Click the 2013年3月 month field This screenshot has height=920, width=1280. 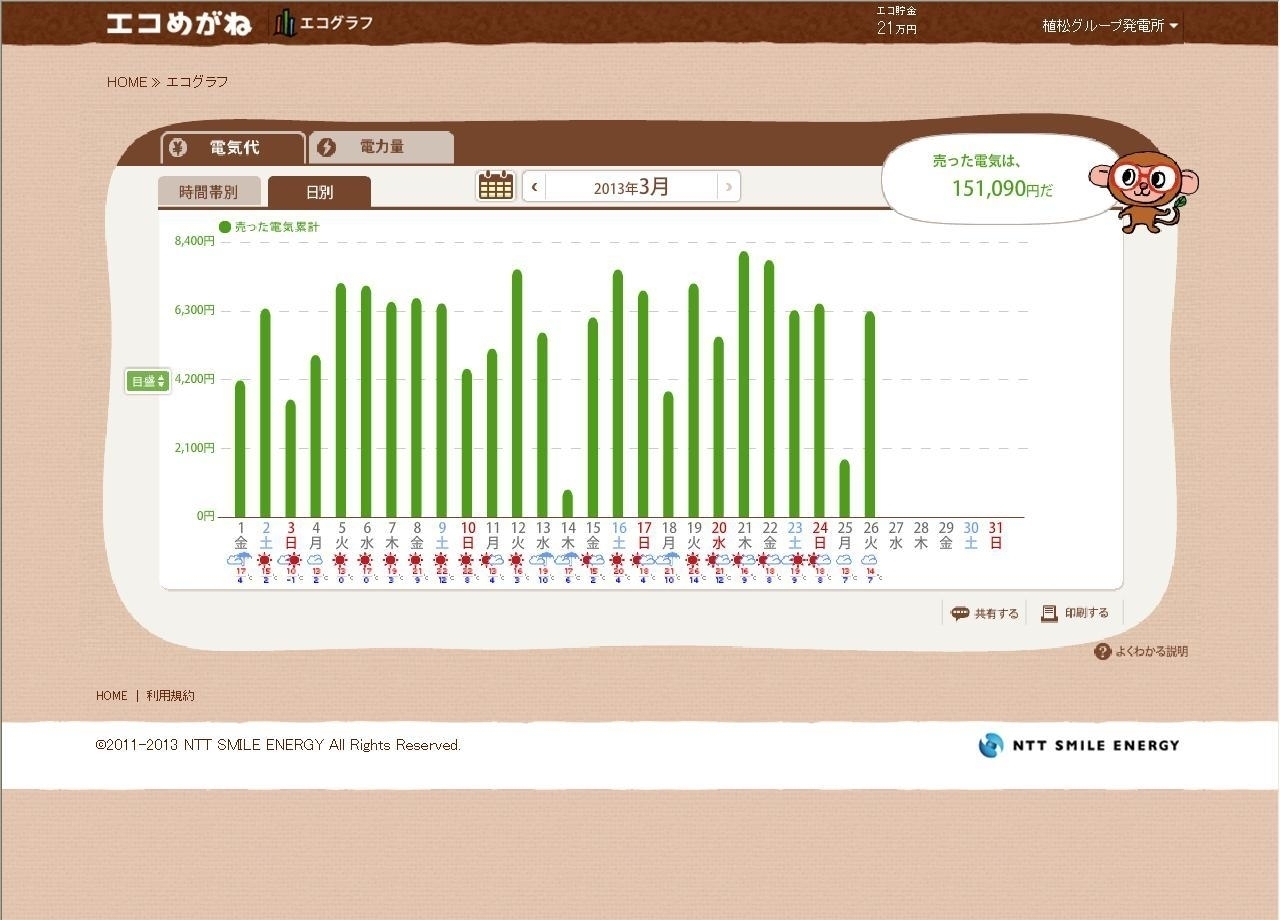631,187
